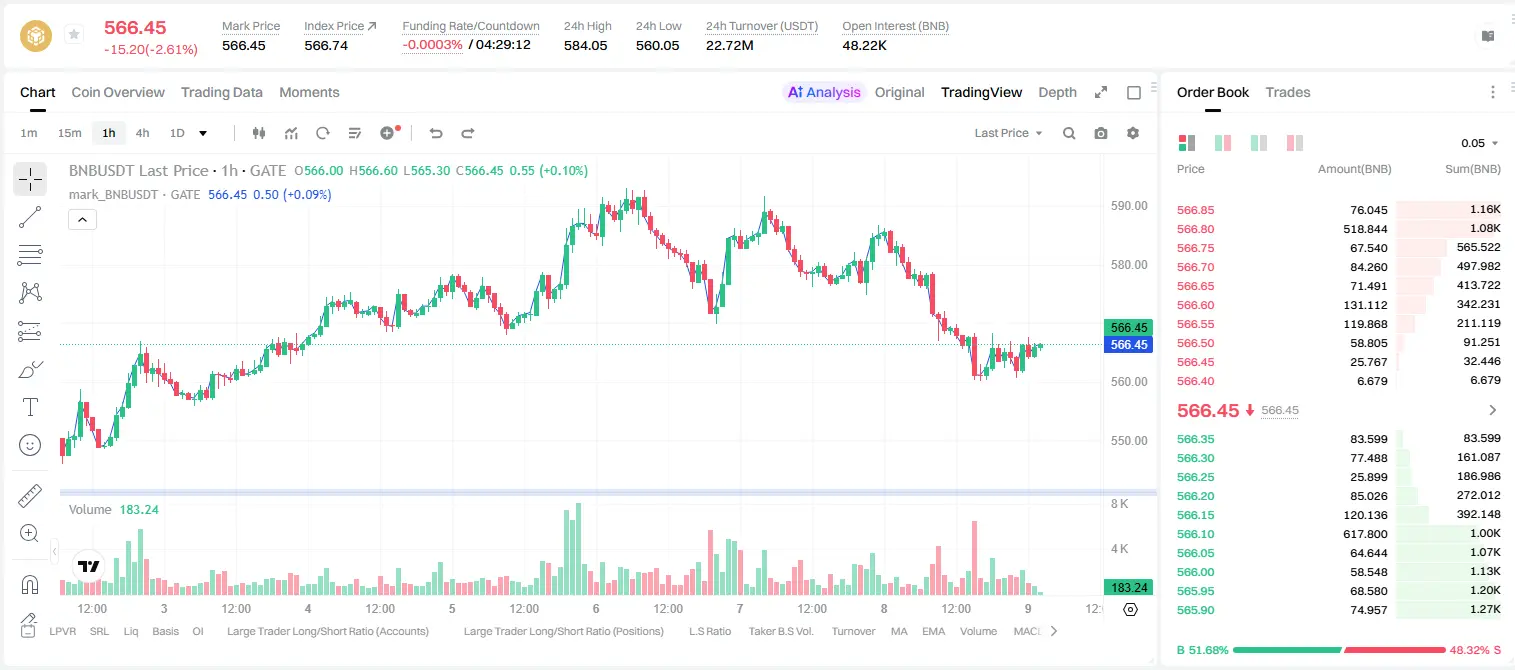The image size is (1515, 670).
Task: Show only asks order book view
Action: click(1295, 143)
